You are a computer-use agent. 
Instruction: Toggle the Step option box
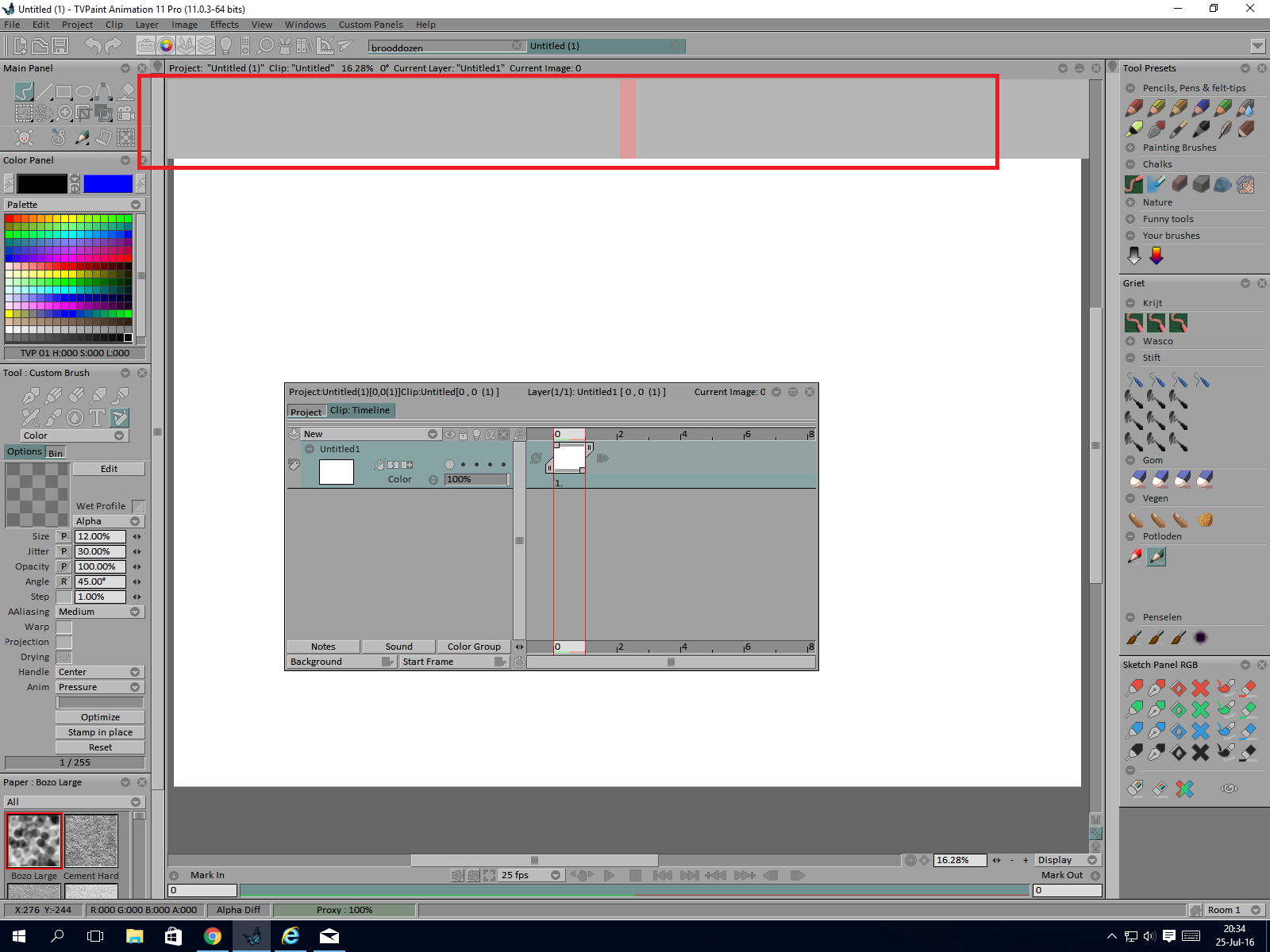64,597
